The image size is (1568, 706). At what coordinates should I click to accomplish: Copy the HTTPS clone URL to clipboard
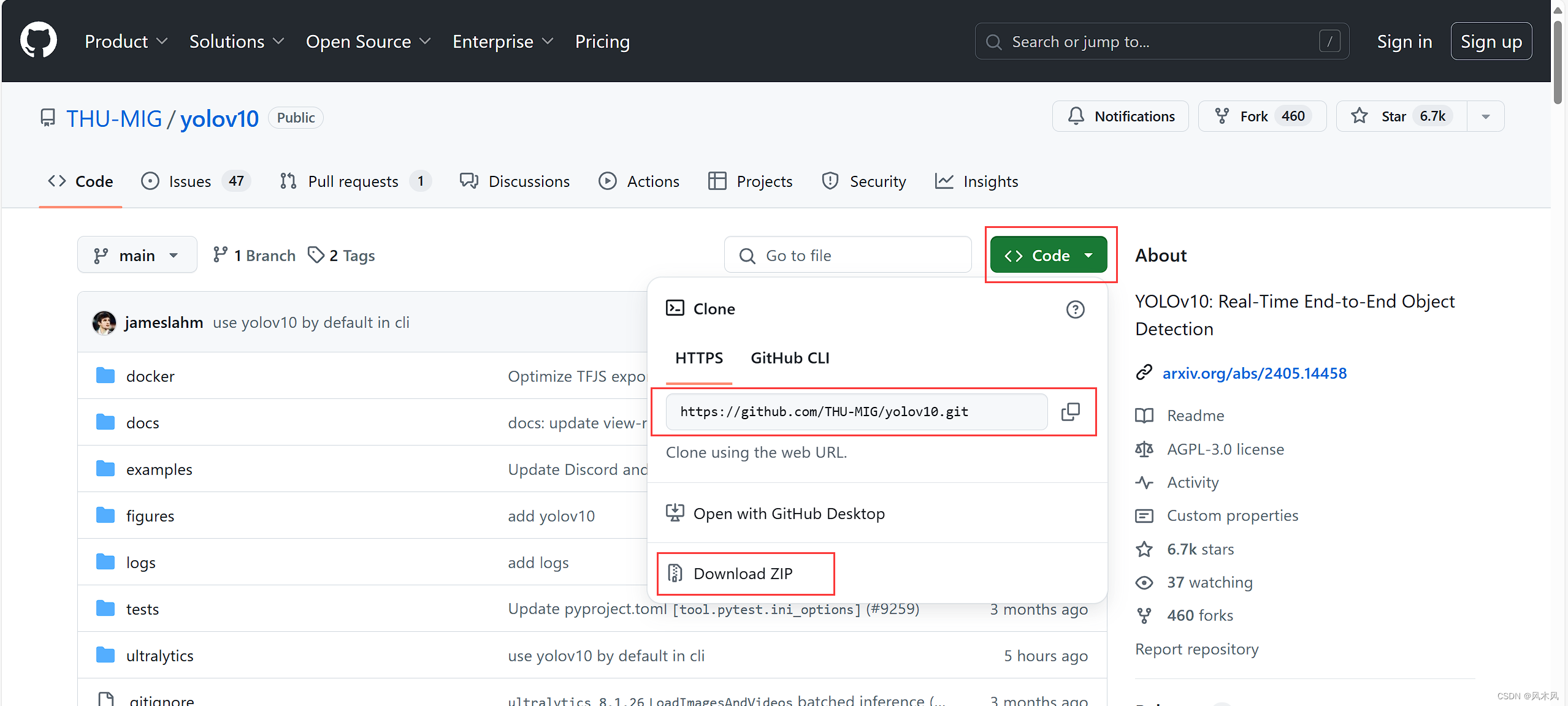click(x=1071, y=412)
